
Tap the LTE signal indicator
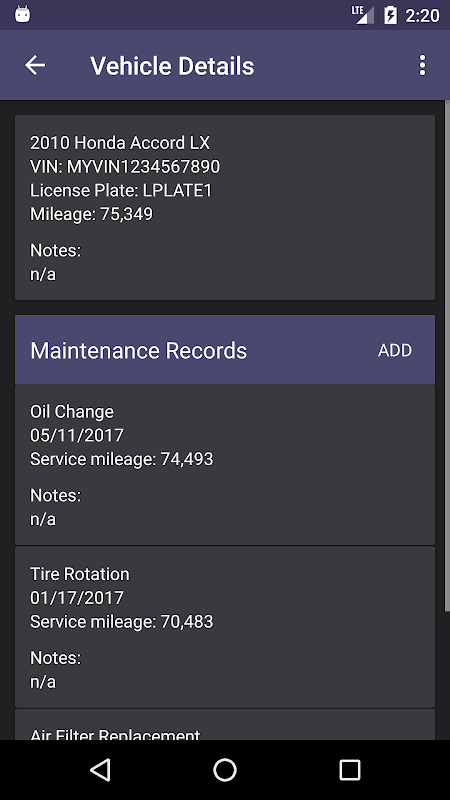[362, 15]
